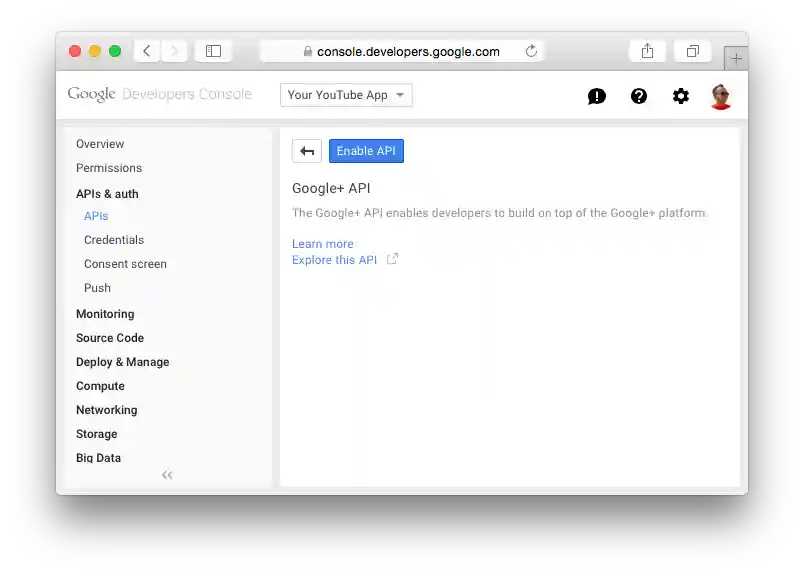Viewport: 804px width, 575px height.
Task: Open the user account avatar
Action: click(721, 96)
